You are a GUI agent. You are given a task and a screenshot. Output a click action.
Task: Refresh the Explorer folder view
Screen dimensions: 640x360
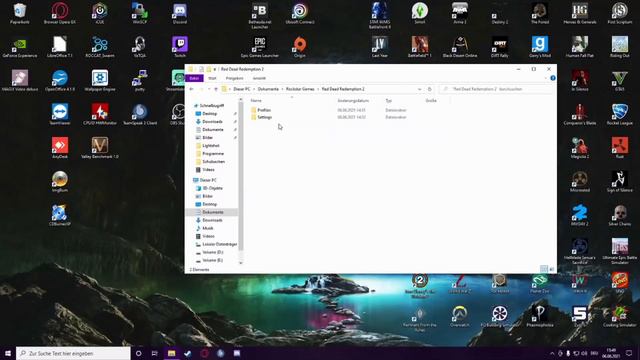tap(429, 89)
